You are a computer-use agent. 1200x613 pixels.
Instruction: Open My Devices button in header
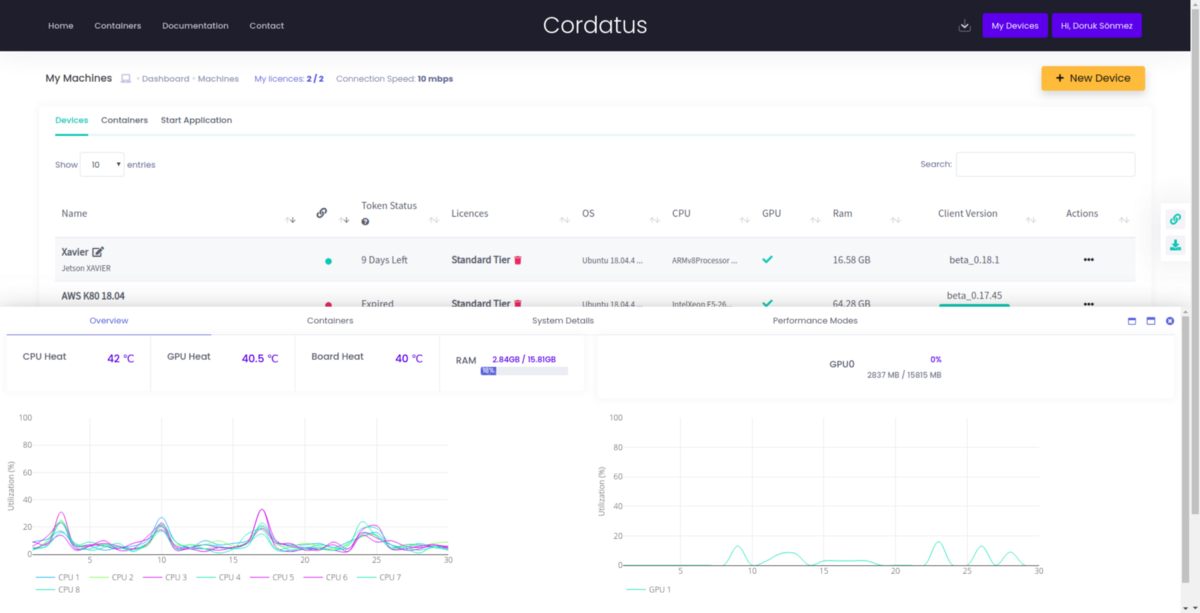point(1015,26)
